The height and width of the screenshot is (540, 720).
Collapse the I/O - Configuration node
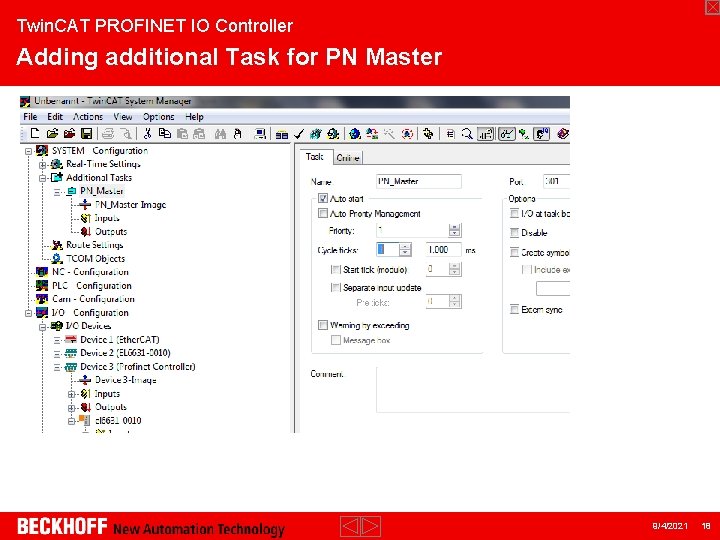point(28,313)
